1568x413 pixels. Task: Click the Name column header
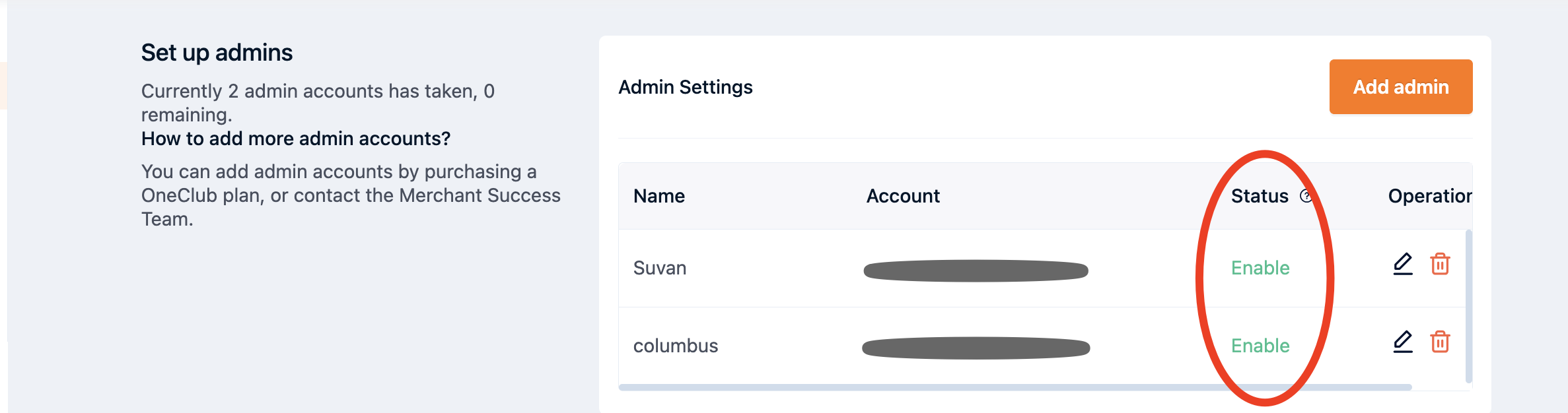point(659,196)
